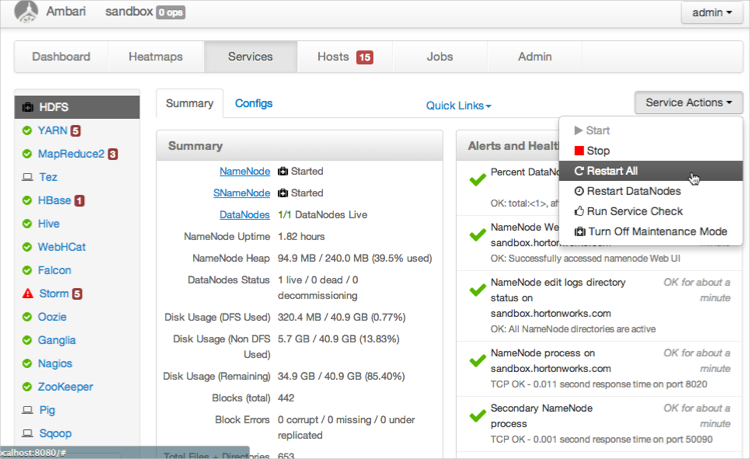This screenshot has height=459, width=750.
Task: Click the MapReduce2 alerts badge showing 3
Action: [113, 154]
